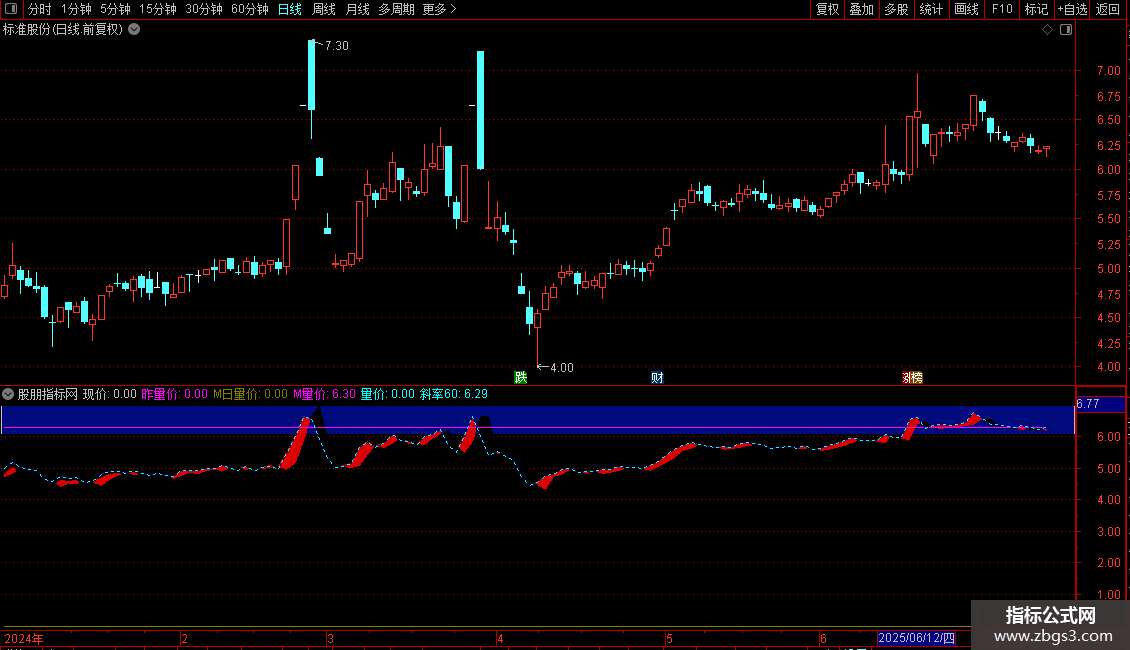Expand the 更多 periods menu
The image size is (1130, 650).
(440, 9)
